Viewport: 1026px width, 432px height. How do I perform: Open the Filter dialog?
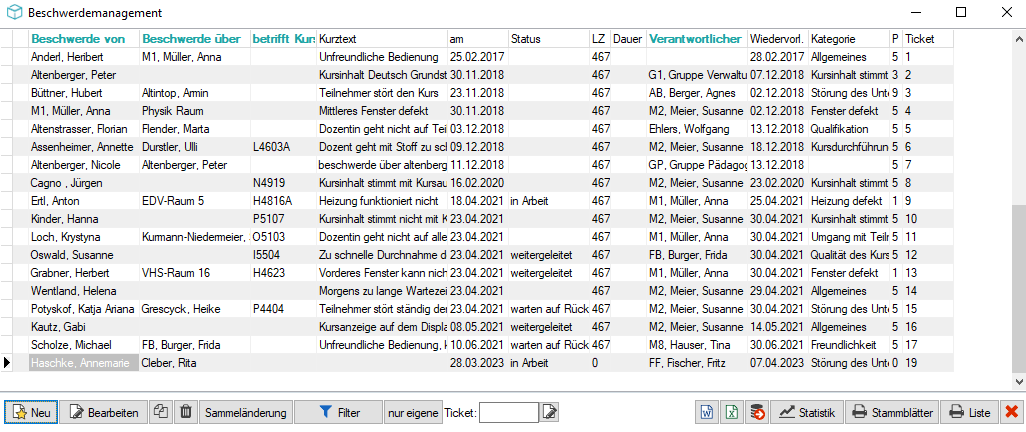[x=338, y=412]
